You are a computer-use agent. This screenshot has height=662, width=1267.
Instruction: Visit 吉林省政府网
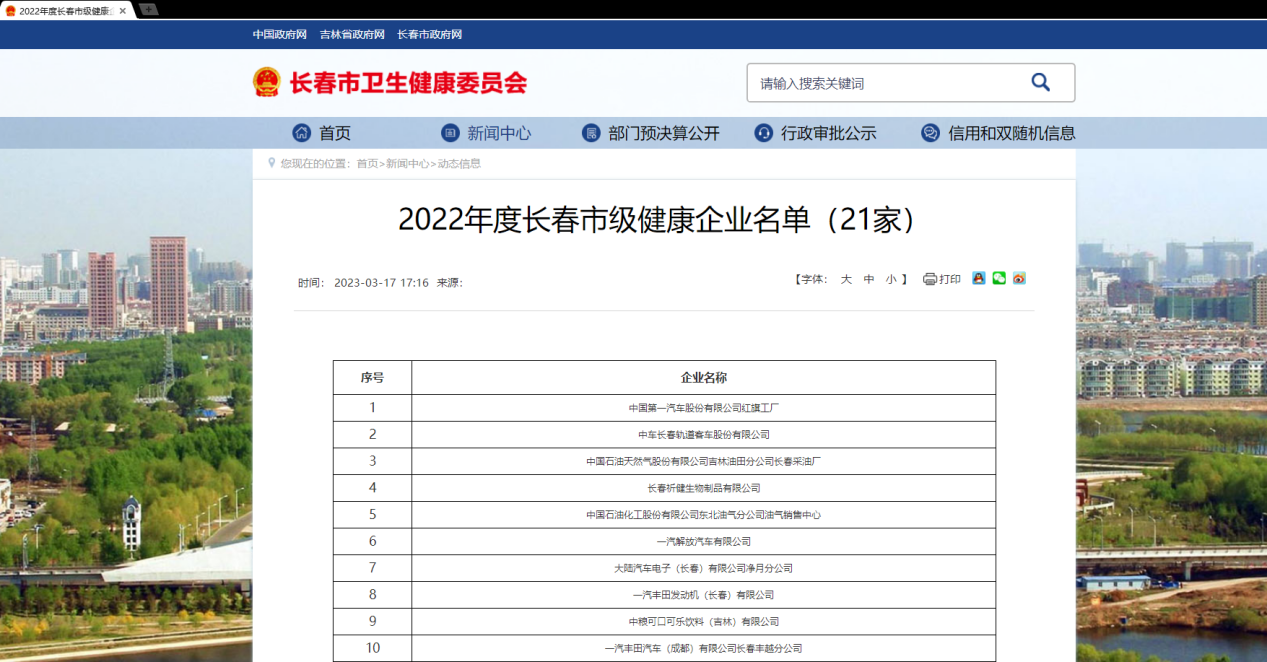pos(352,33)
